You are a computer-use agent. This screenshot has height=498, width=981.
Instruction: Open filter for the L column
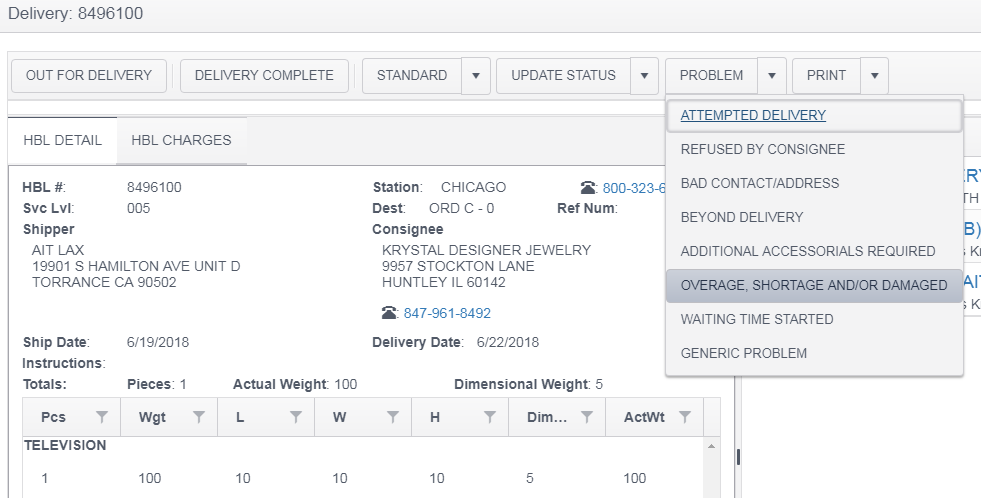pyautogui.click(x=296, y=417)
